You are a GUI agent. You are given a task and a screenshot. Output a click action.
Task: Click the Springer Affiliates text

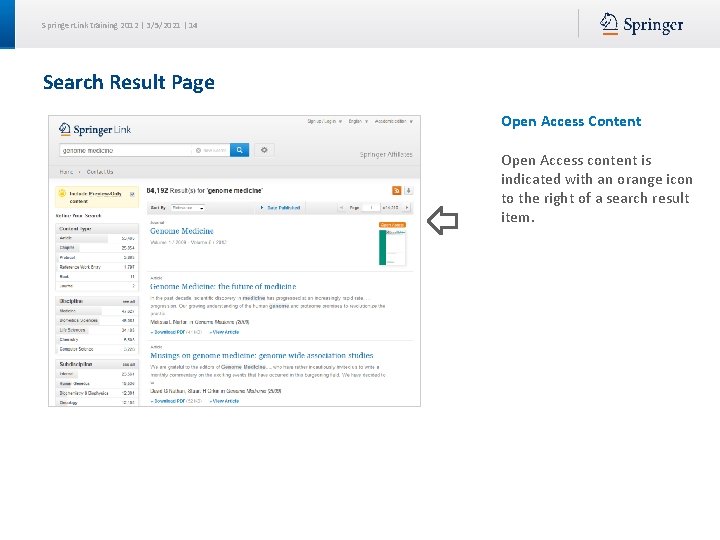(386, 155)
